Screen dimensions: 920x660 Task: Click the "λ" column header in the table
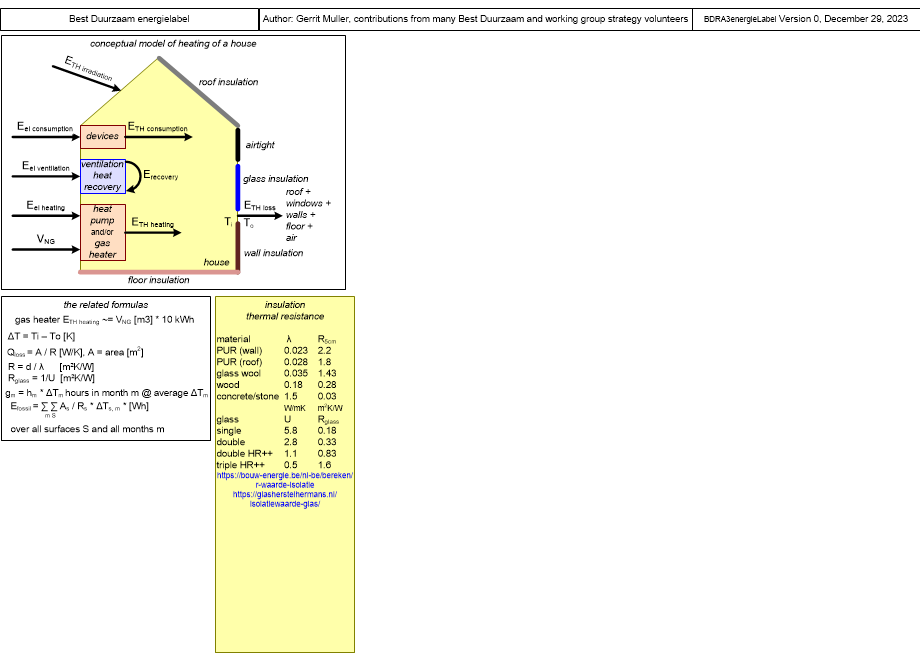click(289, 339)
